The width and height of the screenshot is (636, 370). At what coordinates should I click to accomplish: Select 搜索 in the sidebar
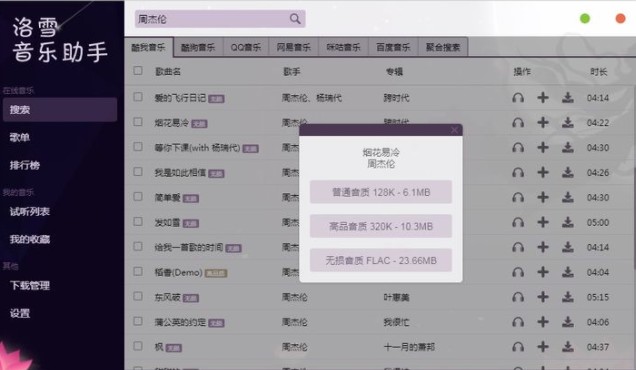point(60,110)
